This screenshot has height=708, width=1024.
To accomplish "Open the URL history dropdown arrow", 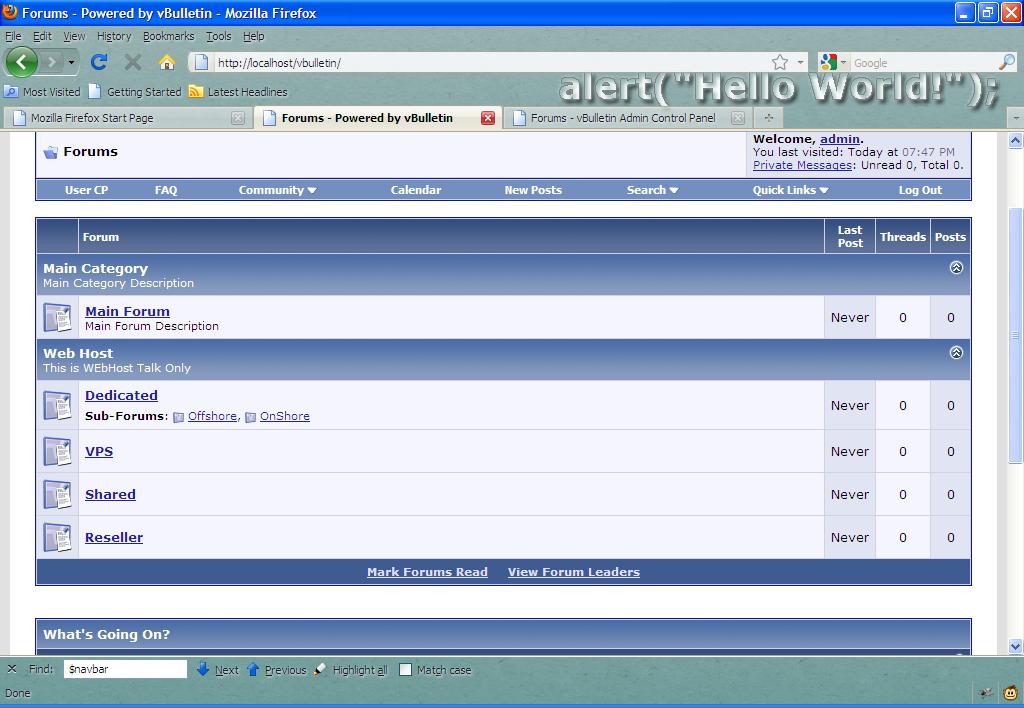I will point(800,63).
